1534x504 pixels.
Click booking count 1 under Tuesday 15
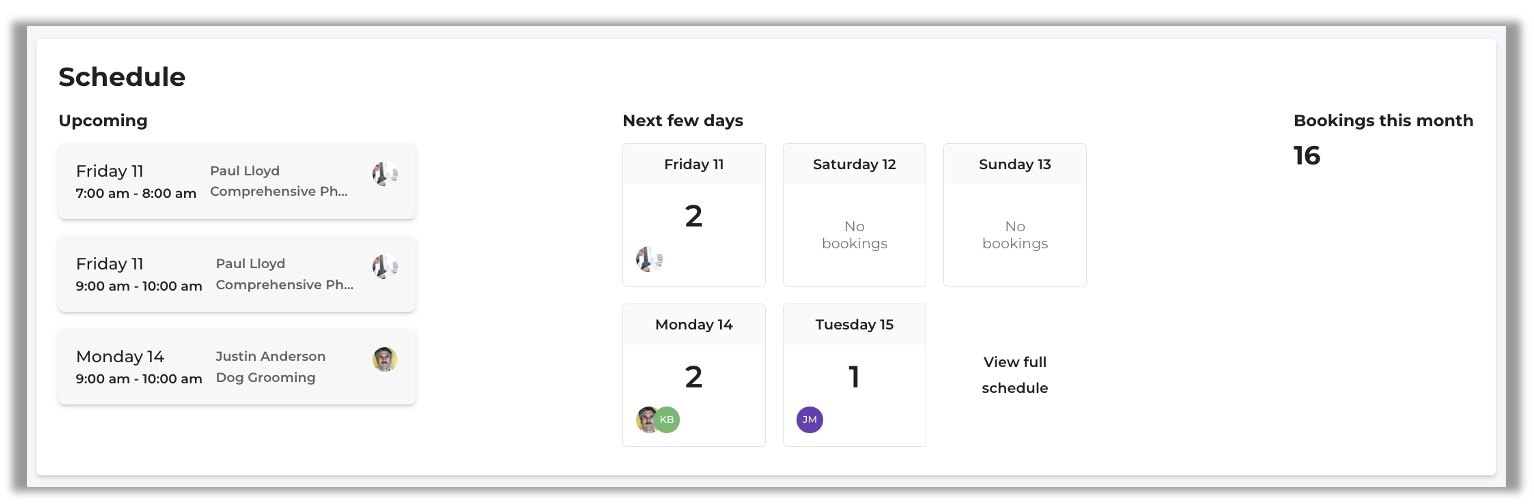pos(854,377)
